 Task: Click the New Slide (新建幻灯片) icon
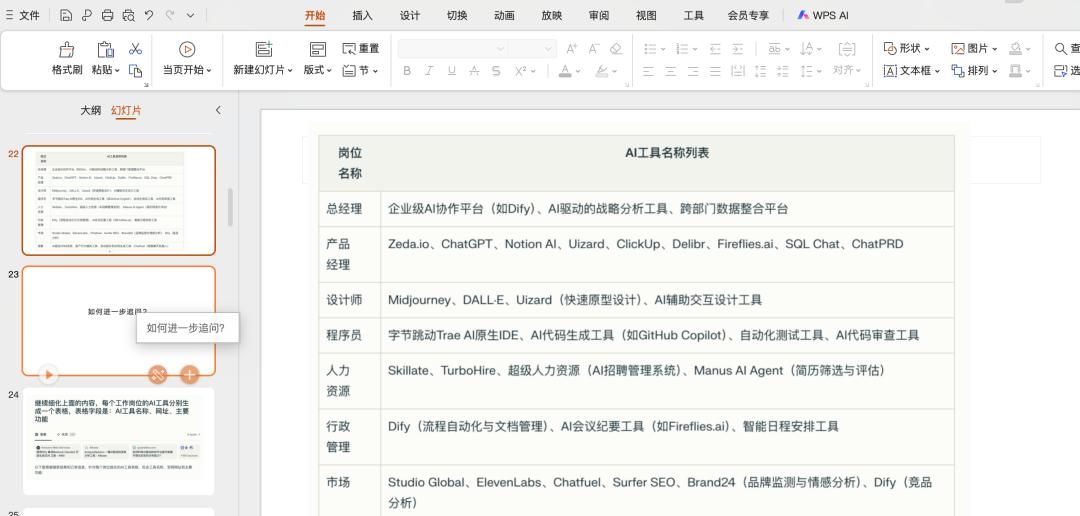(x=264, y=49)
